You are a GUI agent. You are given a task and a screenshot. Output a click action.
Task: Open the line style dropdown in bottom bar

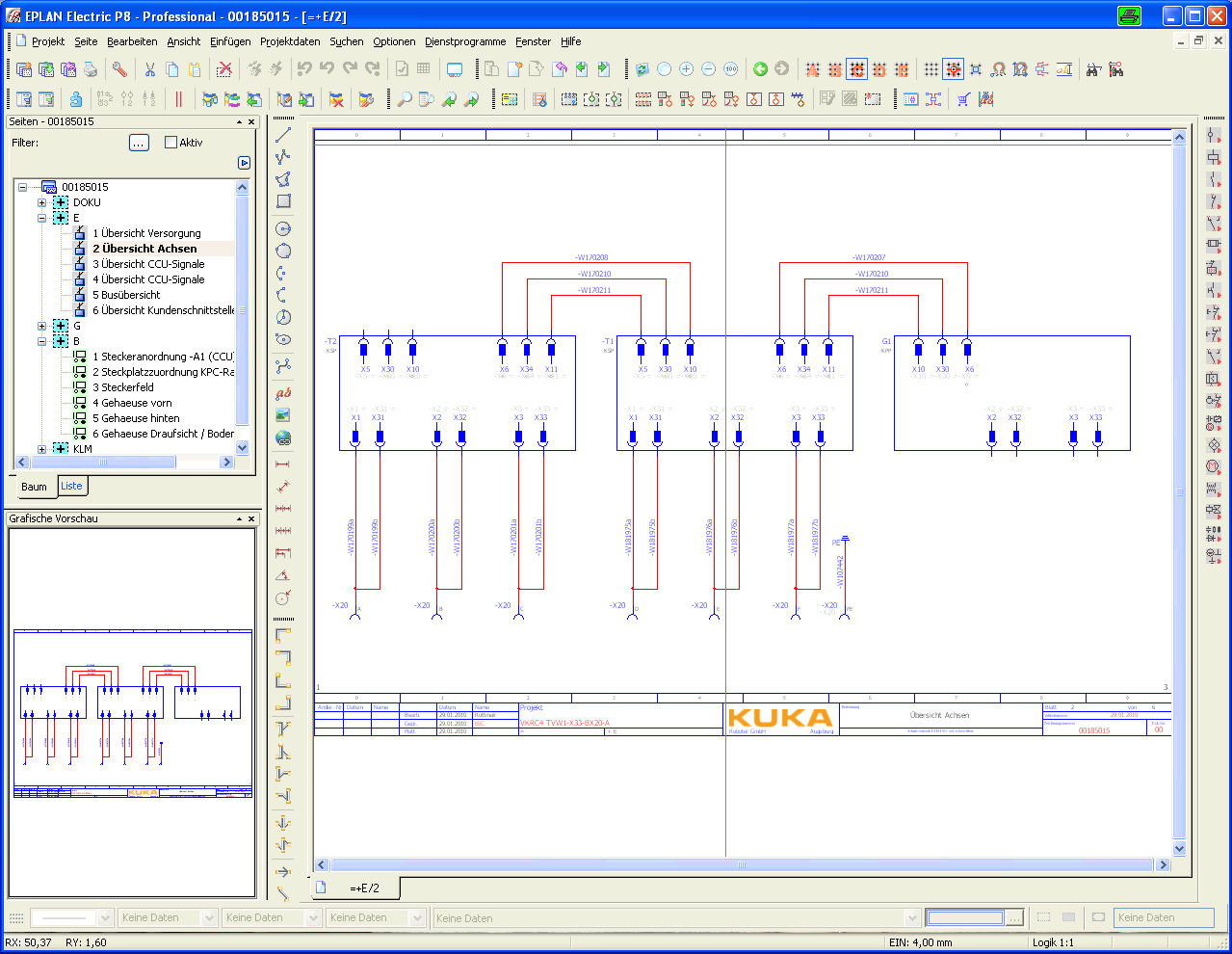(x=106, y=918)
